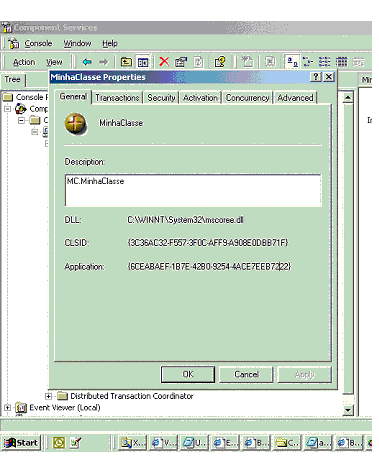Switch to the Advanced tab
Image resolution: width=379 pixels, height=457 pixels.
[x=295, y=98]
